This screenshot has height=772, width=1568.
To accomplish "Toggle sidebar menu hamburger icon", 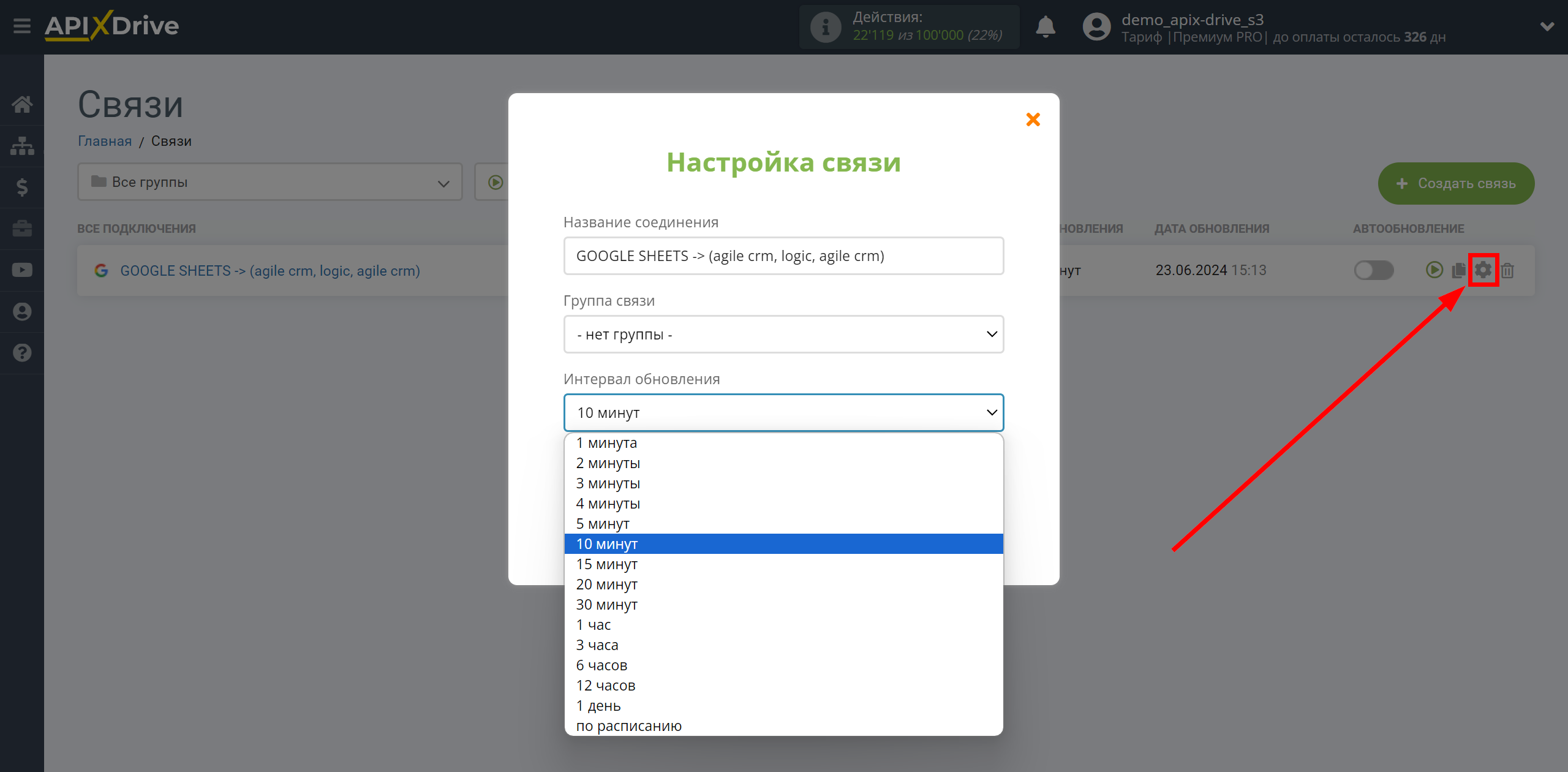I will coord(20,25).
